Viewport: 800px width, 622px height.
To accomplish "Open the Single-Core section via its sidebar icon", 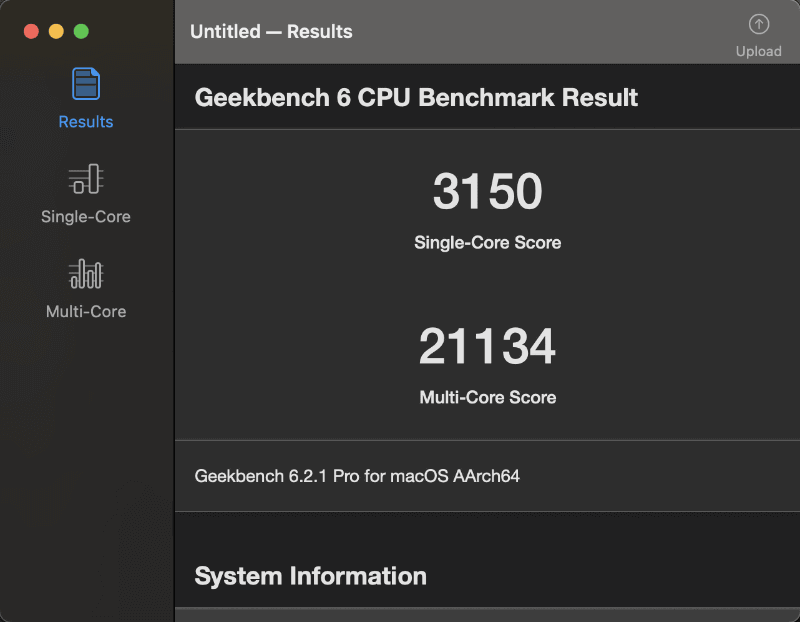I will tap(85, 177).
